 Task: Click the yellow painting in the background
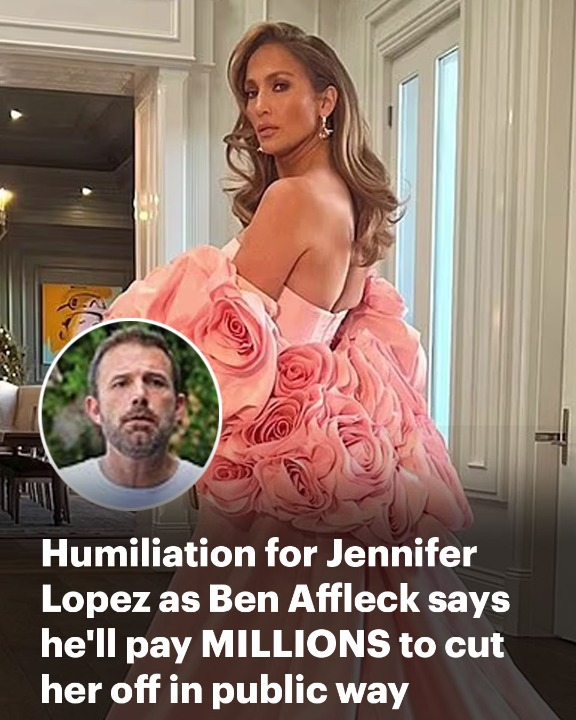pos(76,317)
